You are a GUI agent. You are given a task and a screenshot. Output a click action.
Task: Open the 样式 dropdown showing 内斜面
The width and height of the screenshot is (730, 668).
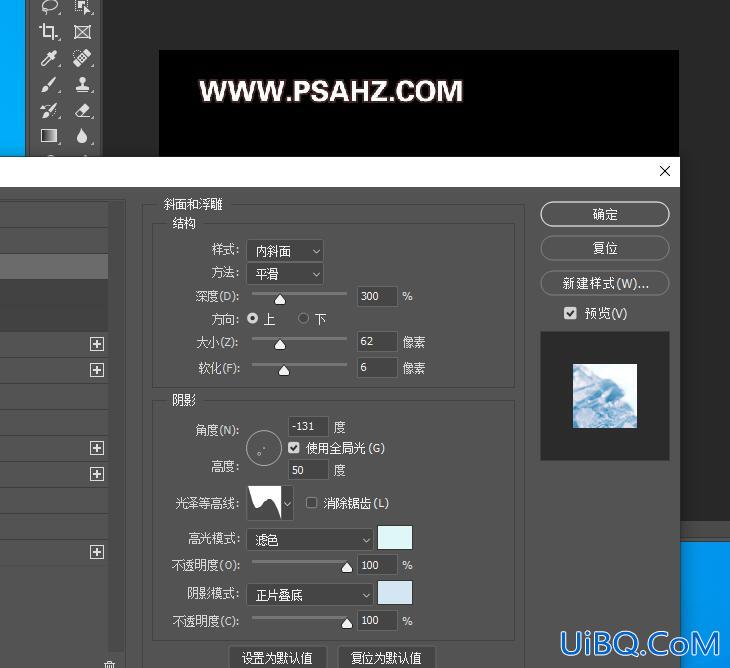point(285,251)
